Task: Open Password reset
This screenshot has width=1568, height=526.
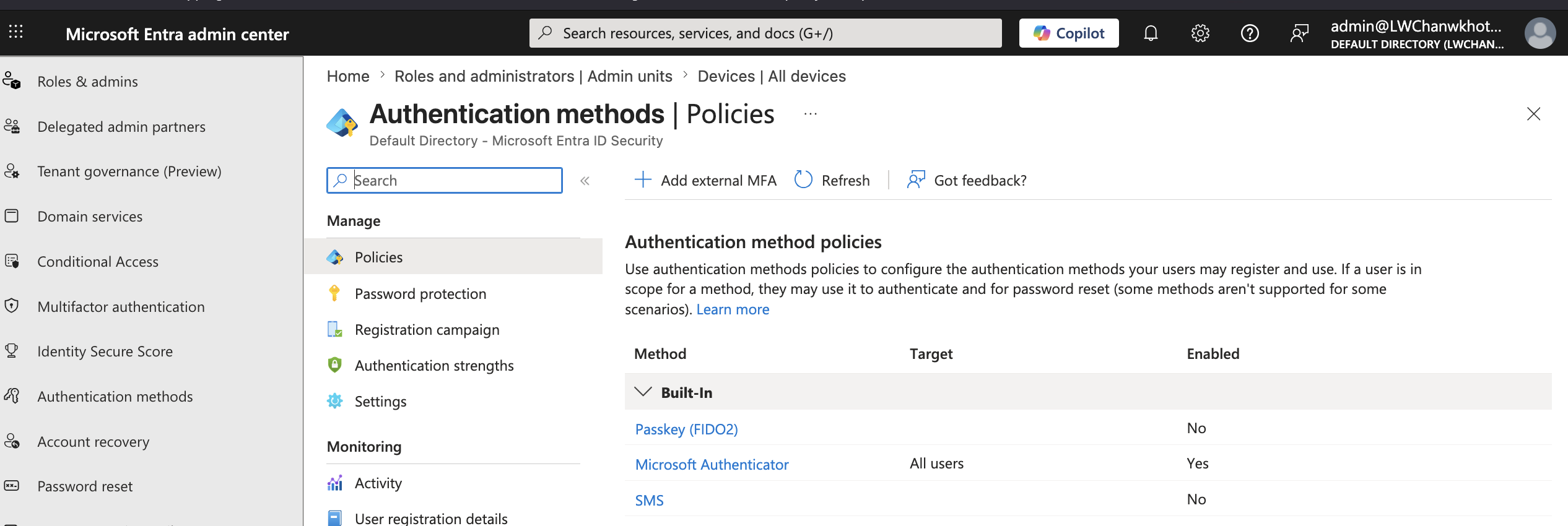Action: pos(85,486)
